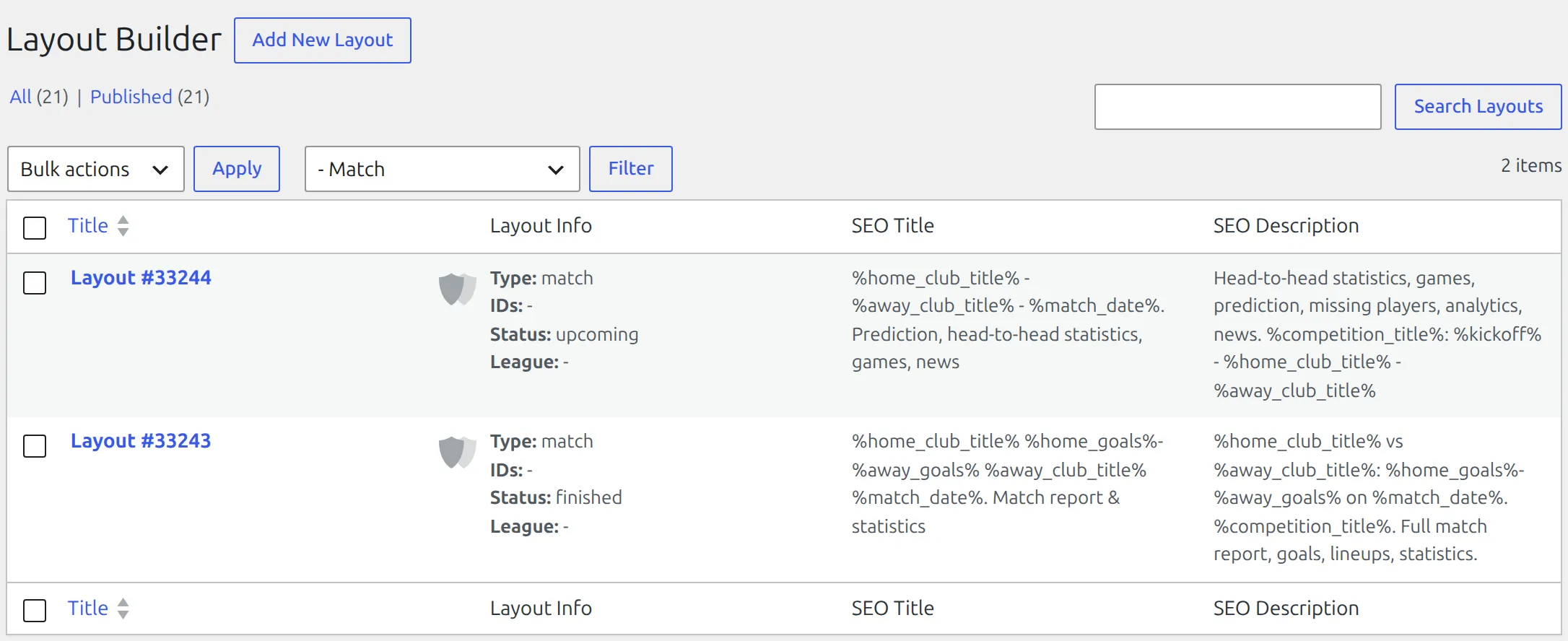Sort by the header Title column
The image size is (1568, 641).
(88, 226)
